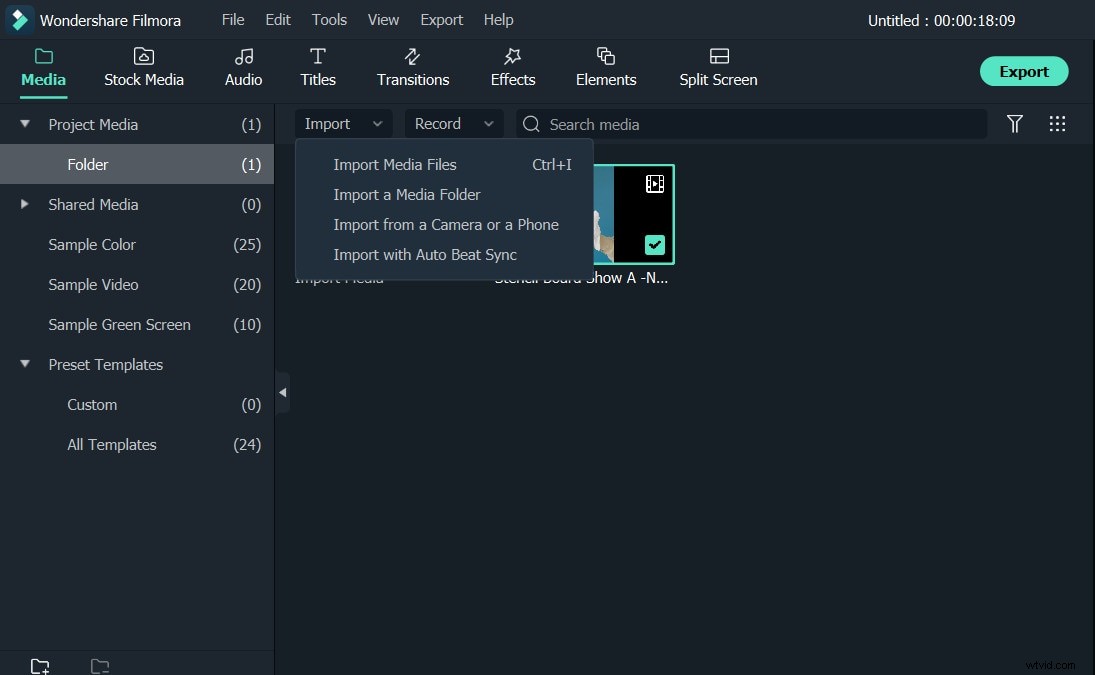Screen dimensions: 1095x675
Task: Open the Transitions panel
Action: click(413, 67)
